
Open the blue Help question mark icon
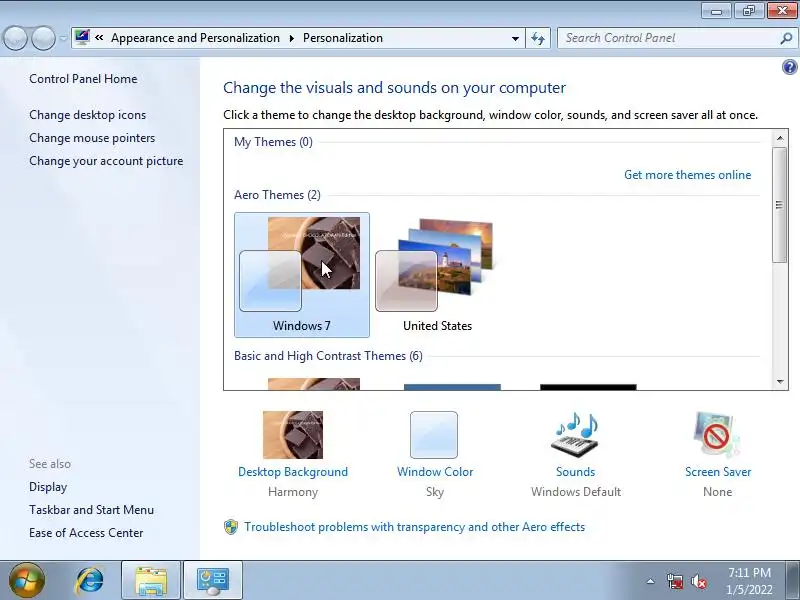789,67
